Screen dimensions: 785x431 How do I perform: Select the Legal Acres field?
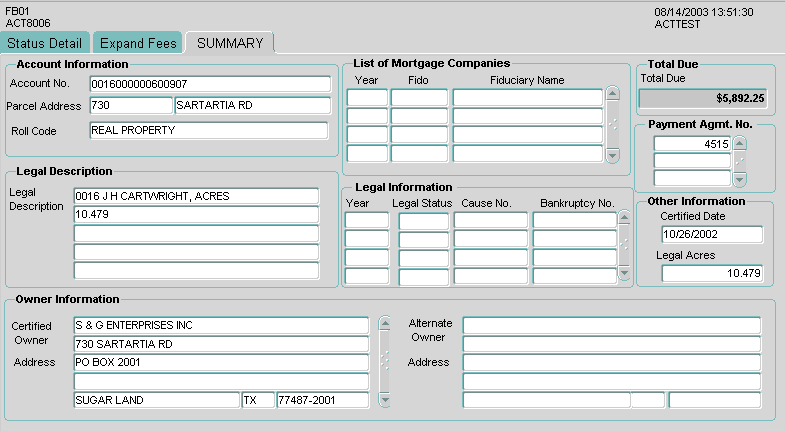click(711, 273)
